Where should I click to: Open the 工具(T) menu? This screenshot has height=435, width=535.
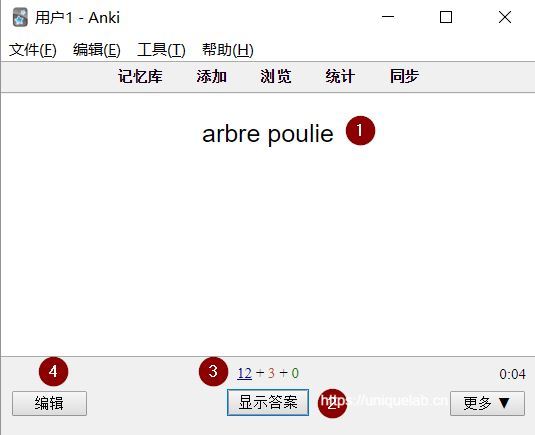tap(161, 50)
